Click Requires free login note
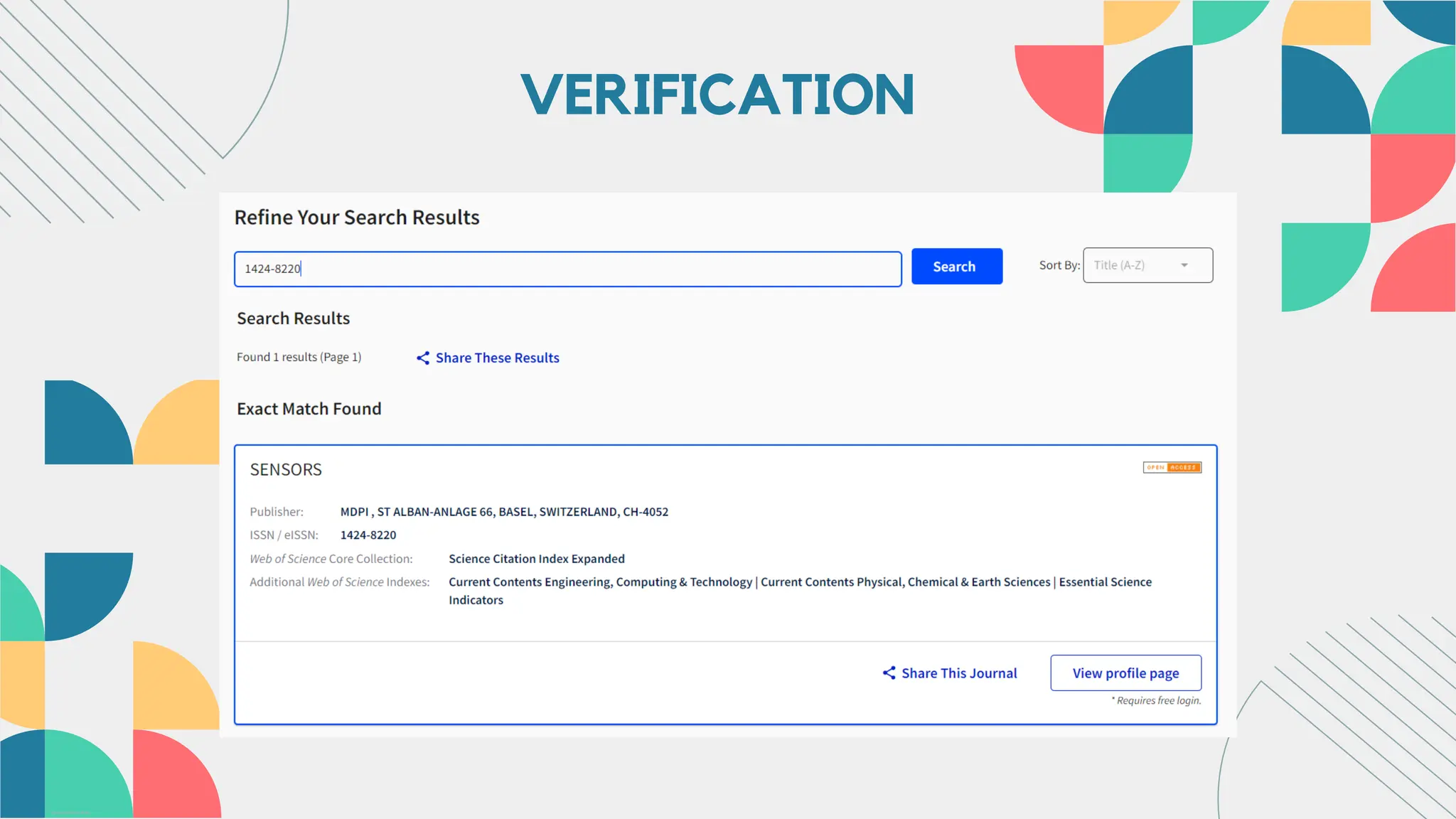 coord(1157,701)
